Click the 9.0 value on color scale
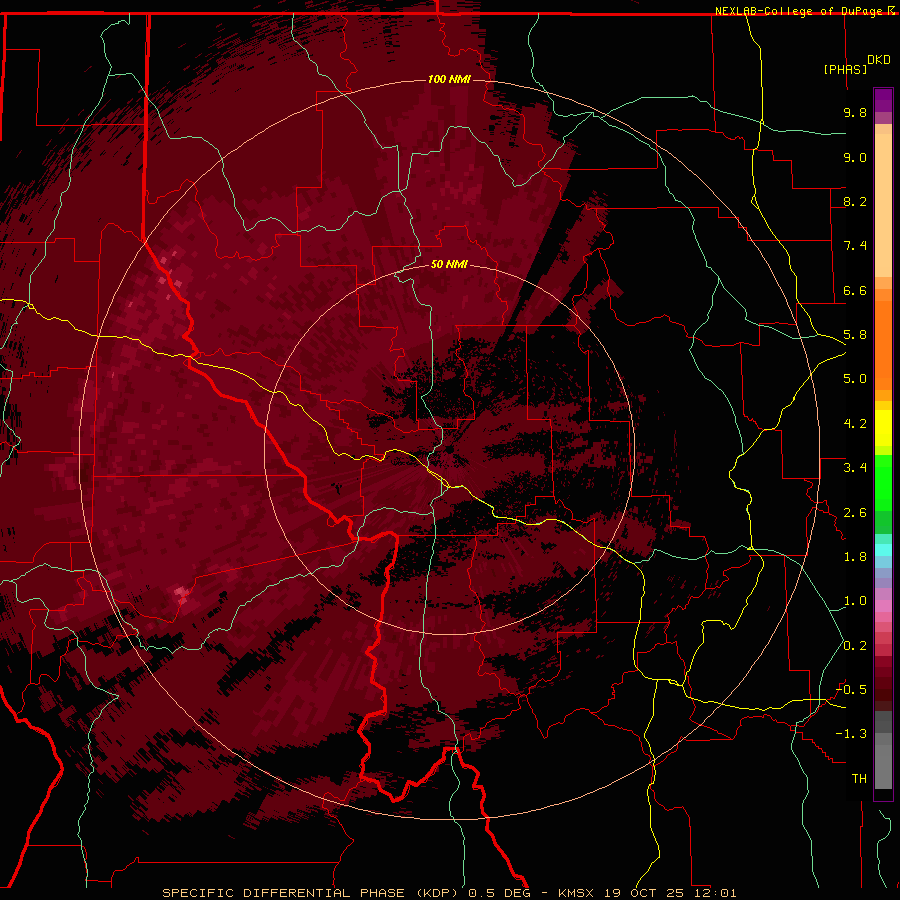Image resolution: width=900 pixels, height=900 pixels. pos(855,157)
